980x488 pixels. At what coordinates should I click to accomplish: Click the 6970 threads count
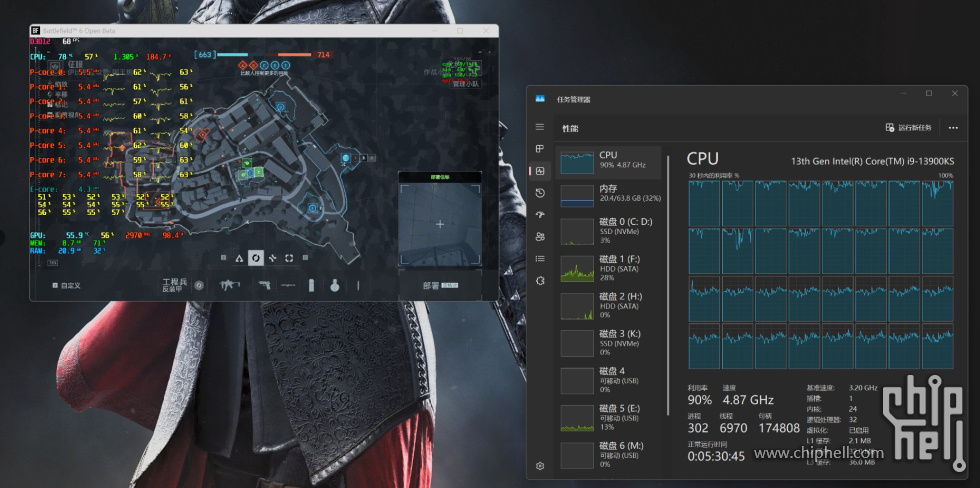click(733, 428)
